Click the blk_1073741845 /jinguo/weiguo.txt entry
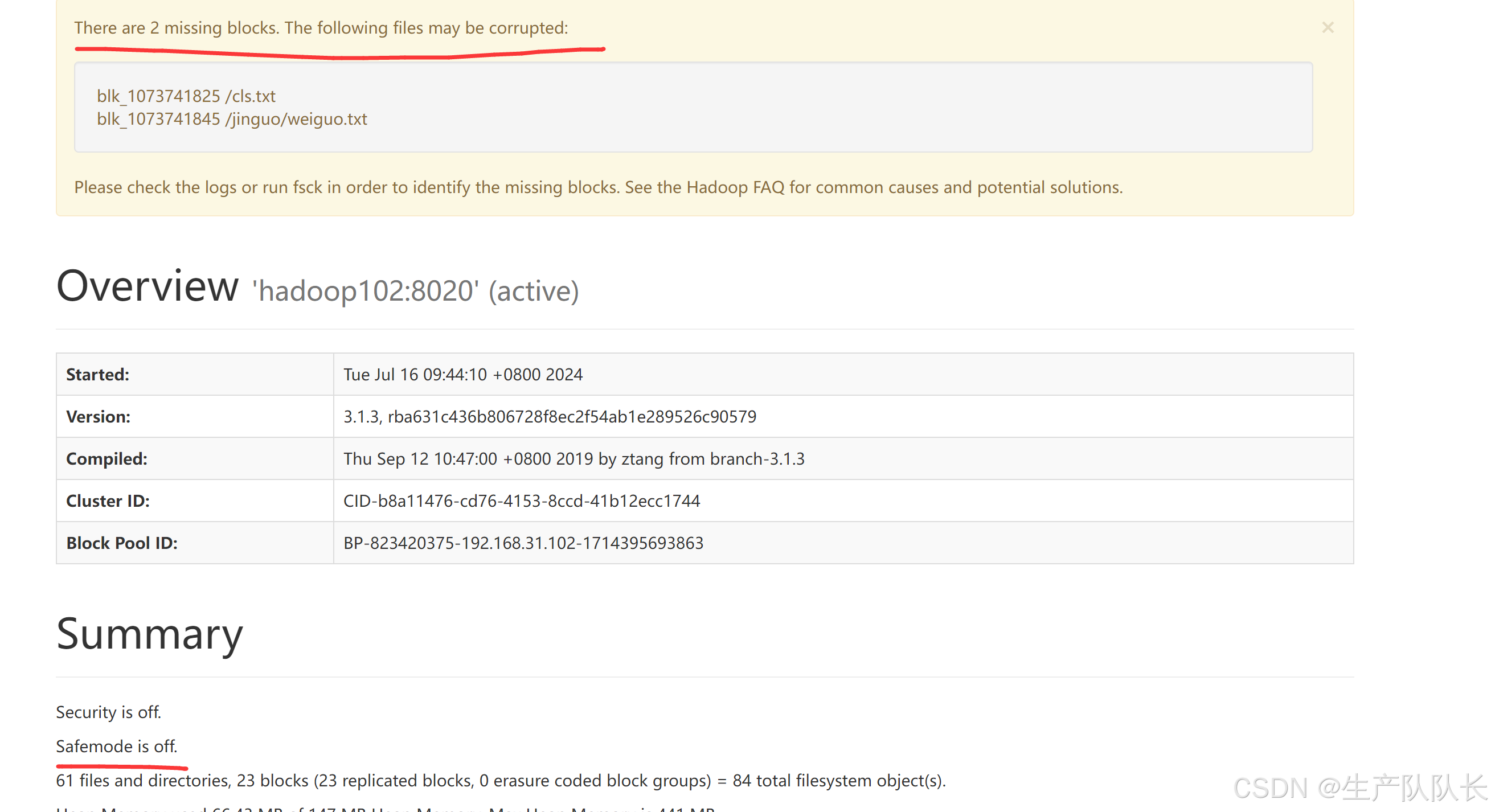The height and width of the screenshot is (812, 1491). 232,118
